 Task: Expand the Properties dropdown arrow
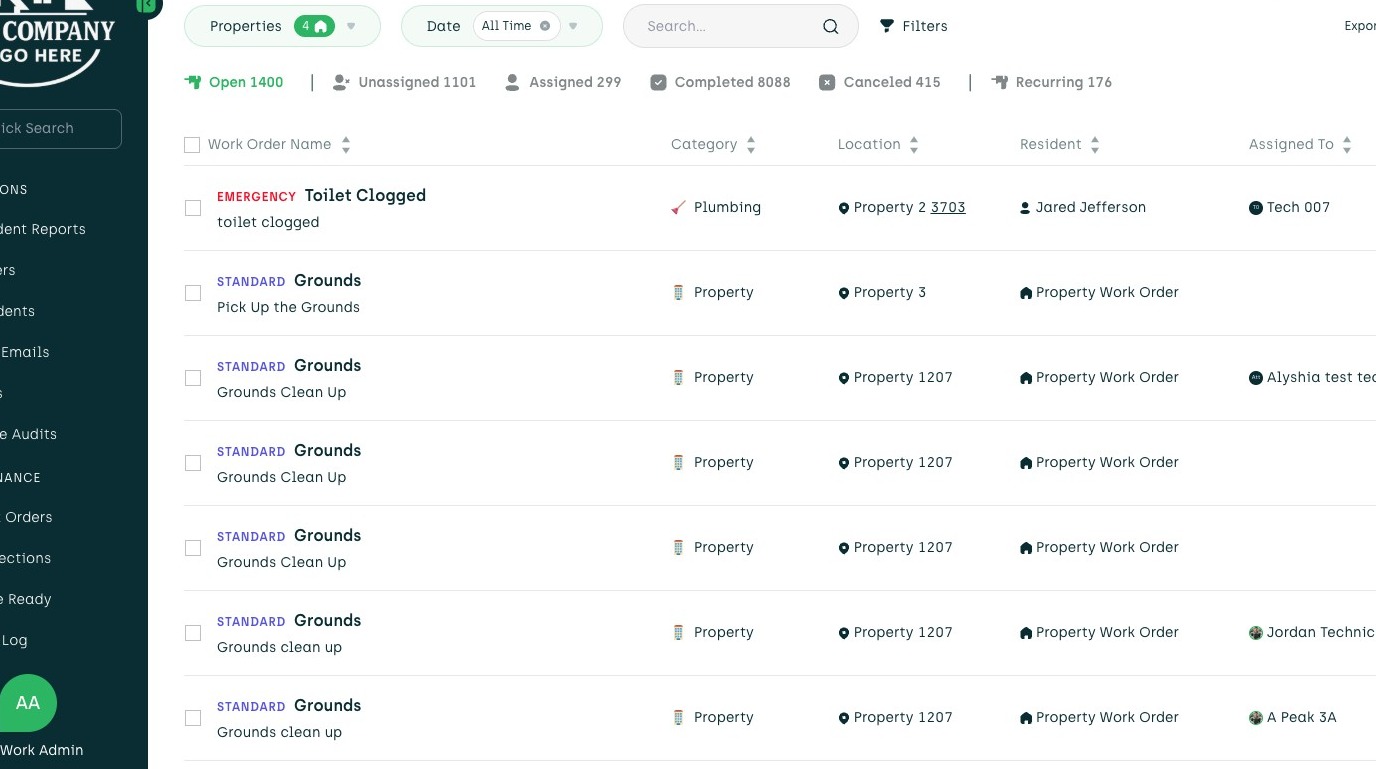pyautogui.click(x=351, y=27)
